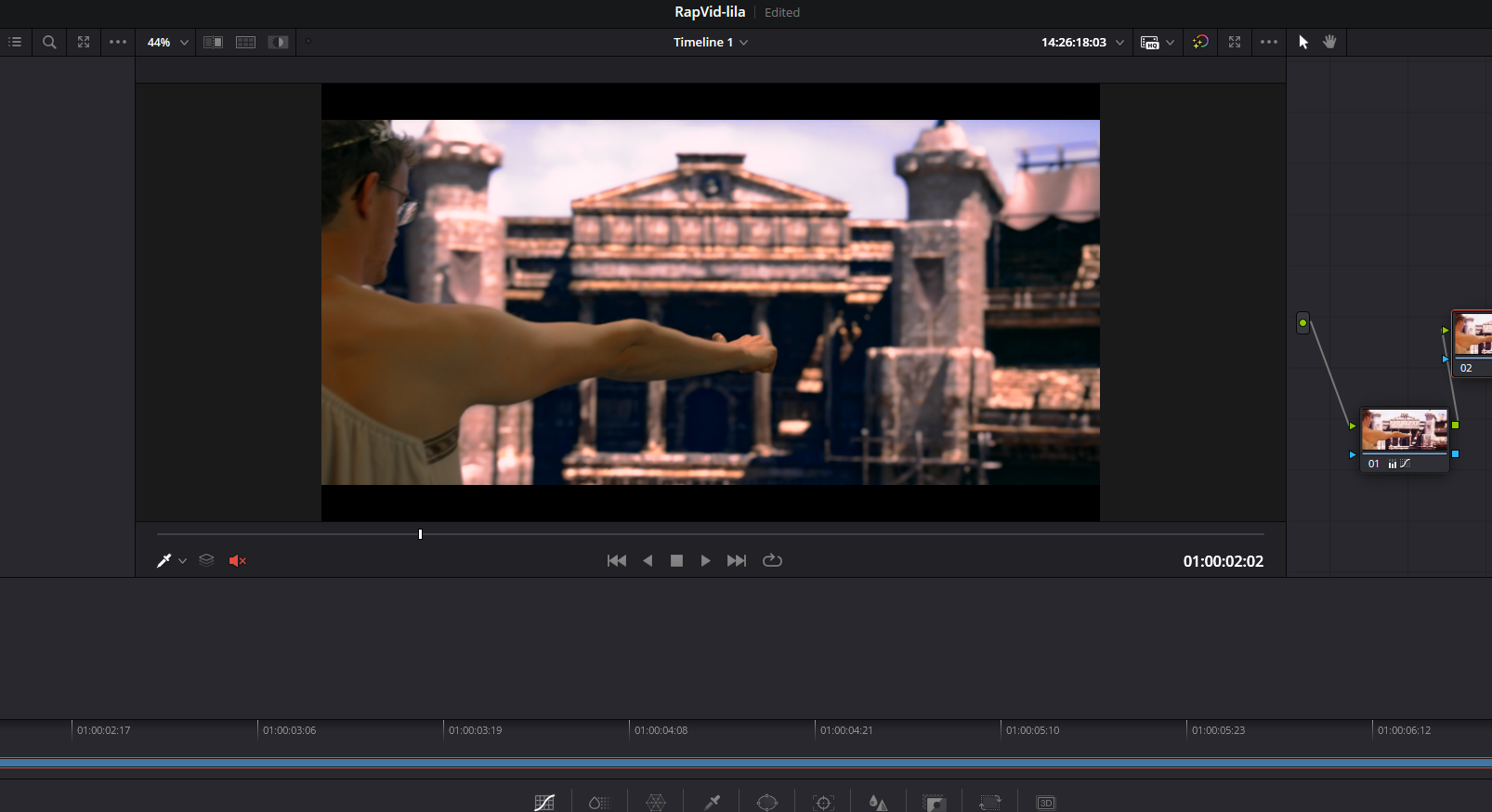
Task: Click the viewer scrubber playhead
Action: click(420, 534)
